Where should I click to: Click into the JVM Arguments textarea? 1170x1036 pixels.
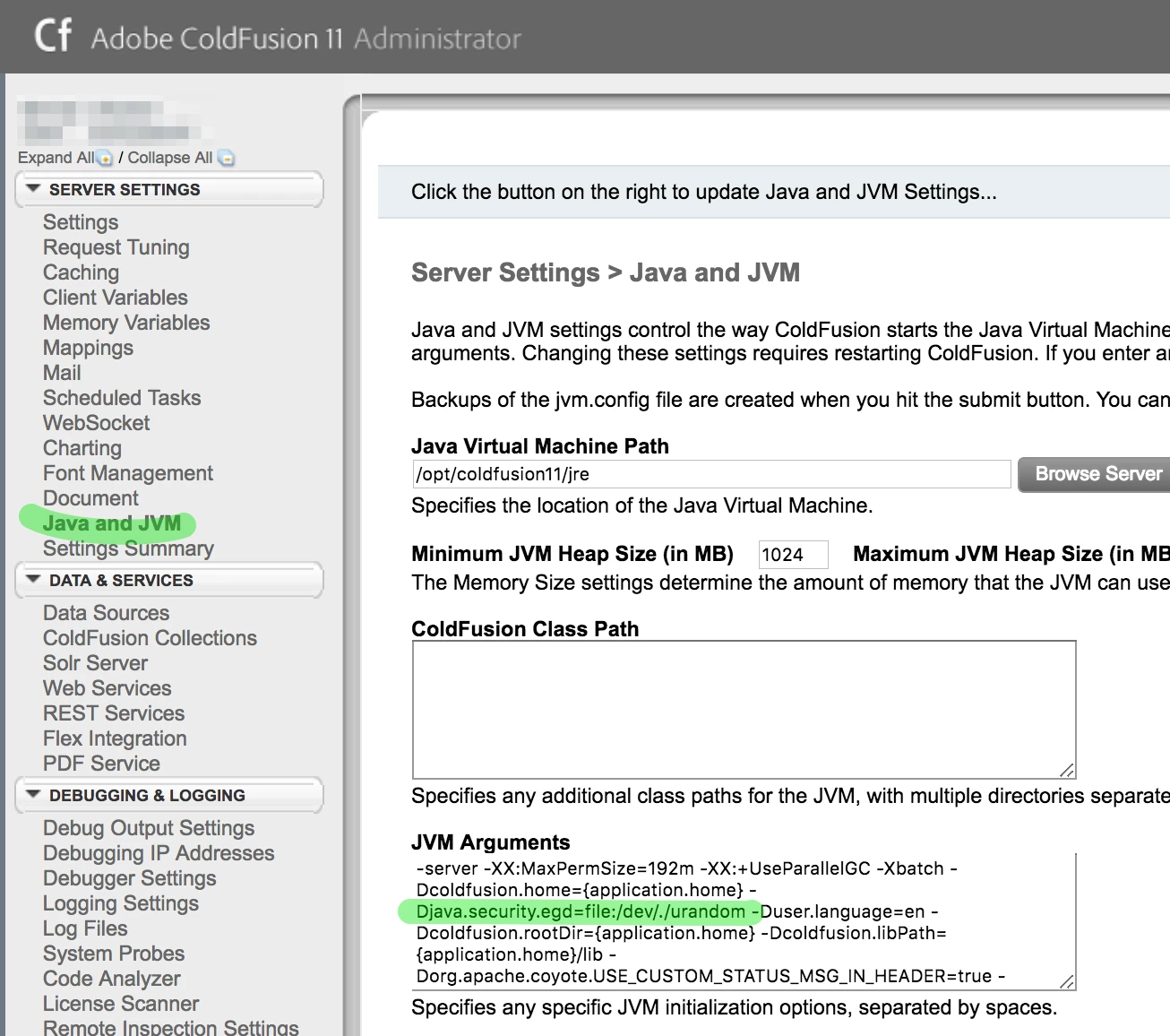[744, 922]
